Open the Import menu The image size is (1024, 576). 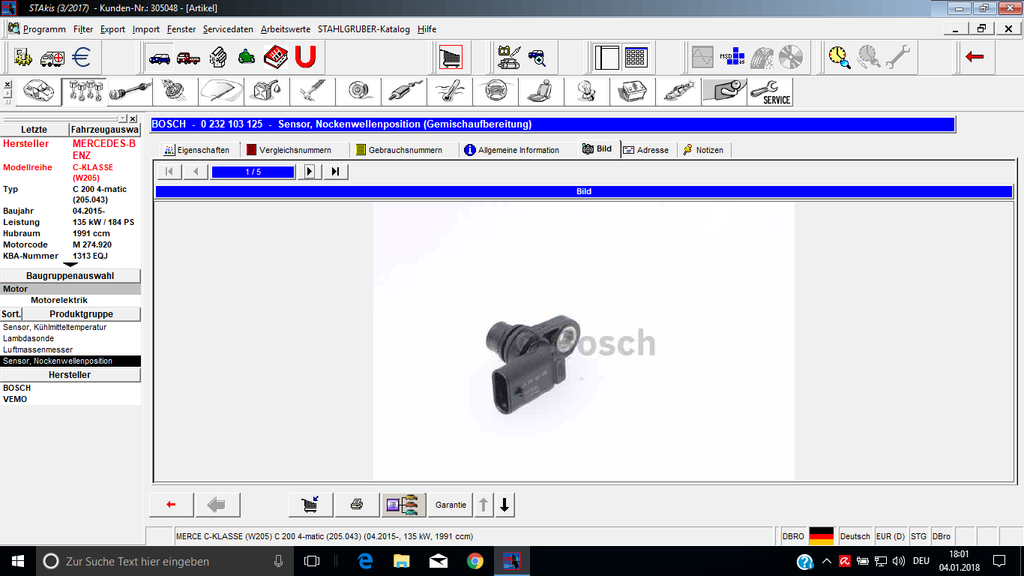tap(146, 29)
